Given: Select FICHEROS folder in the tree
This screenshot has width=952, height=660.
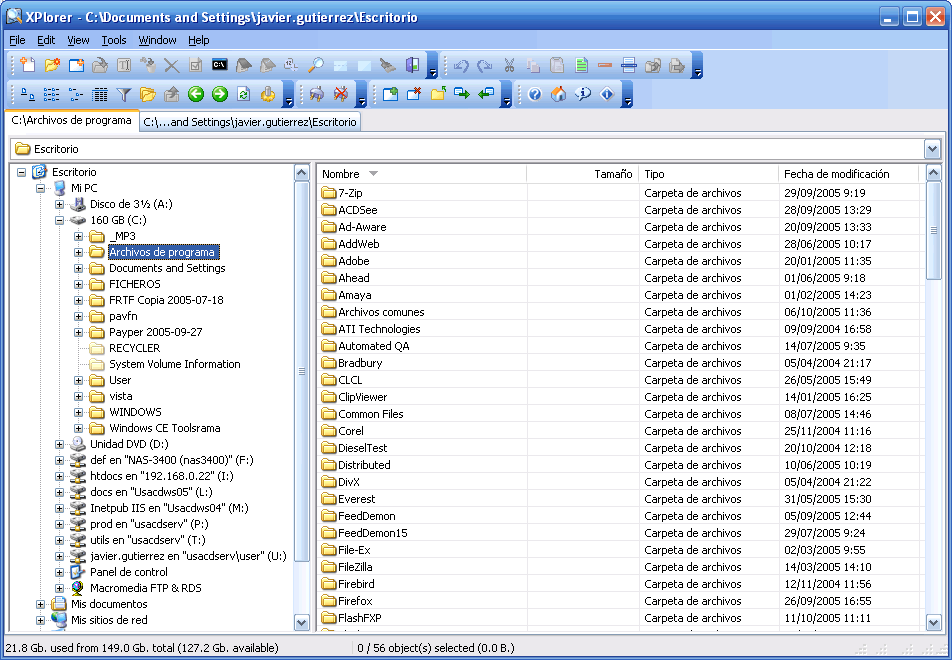Looking at the screenshot, I should 135,284.
